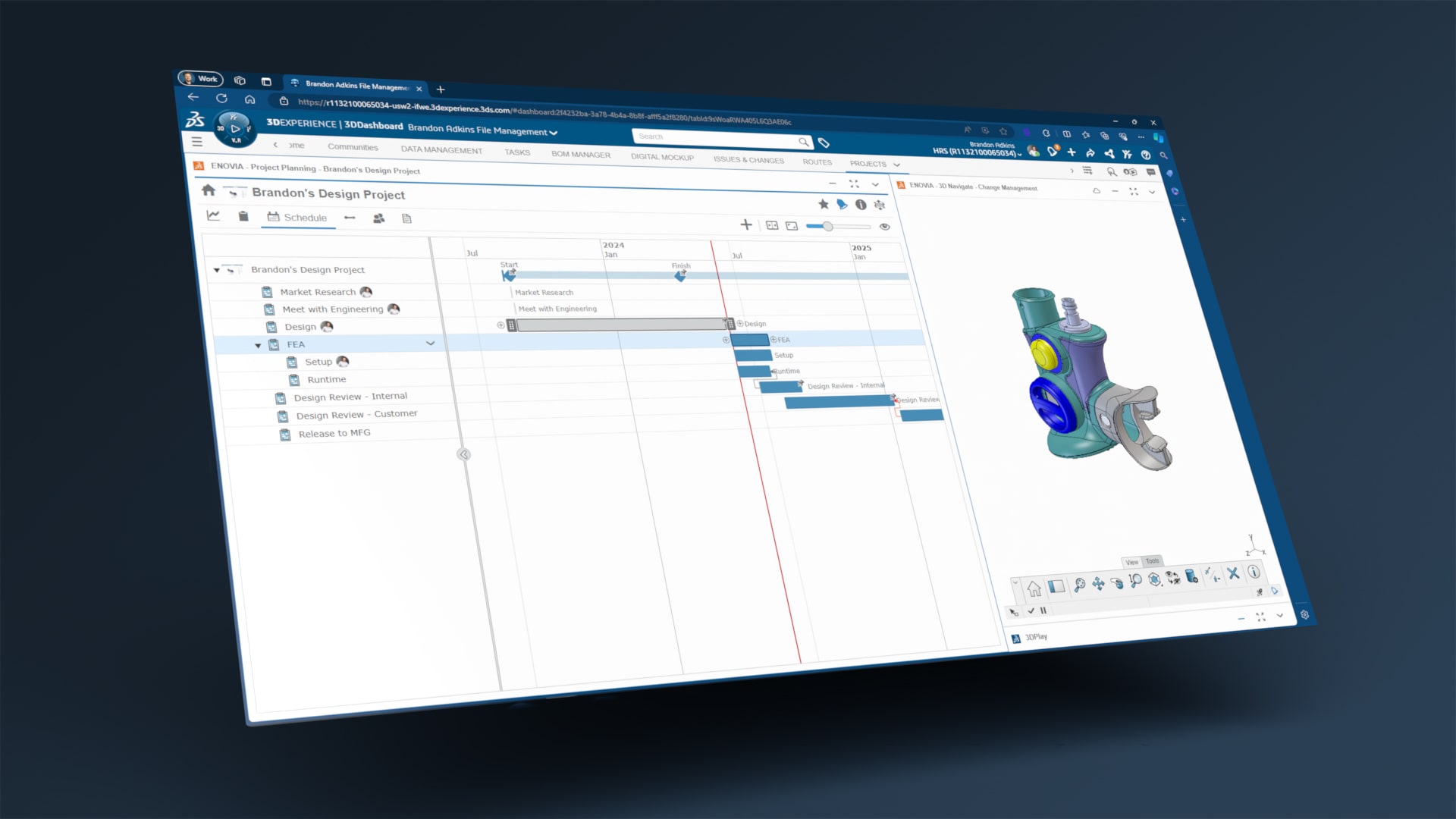This screenshot has height=819, width=1456.
Task: Click the members people icon in project toolbar
Action: [x=378, y=218]
